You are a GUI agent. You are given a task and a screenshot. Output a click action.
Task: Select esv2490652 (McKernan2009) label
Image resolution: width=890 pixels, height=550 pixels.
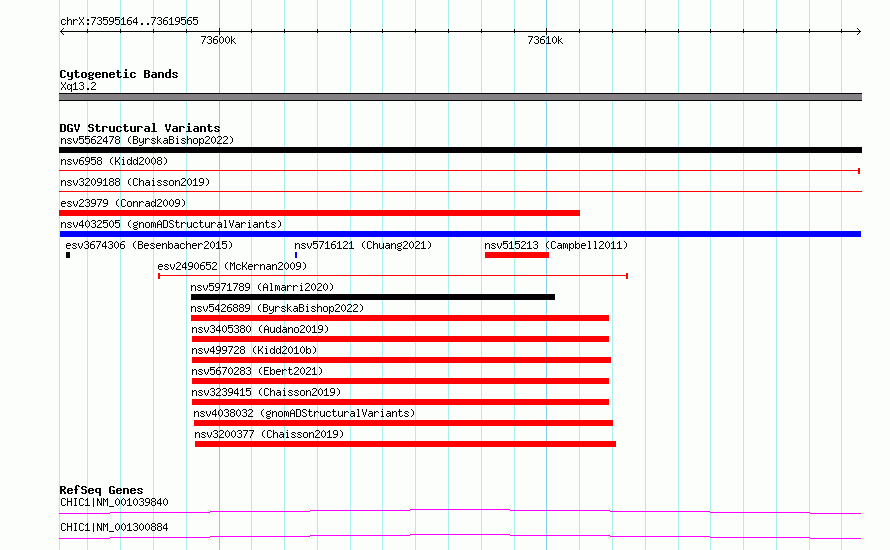[232, 266]
